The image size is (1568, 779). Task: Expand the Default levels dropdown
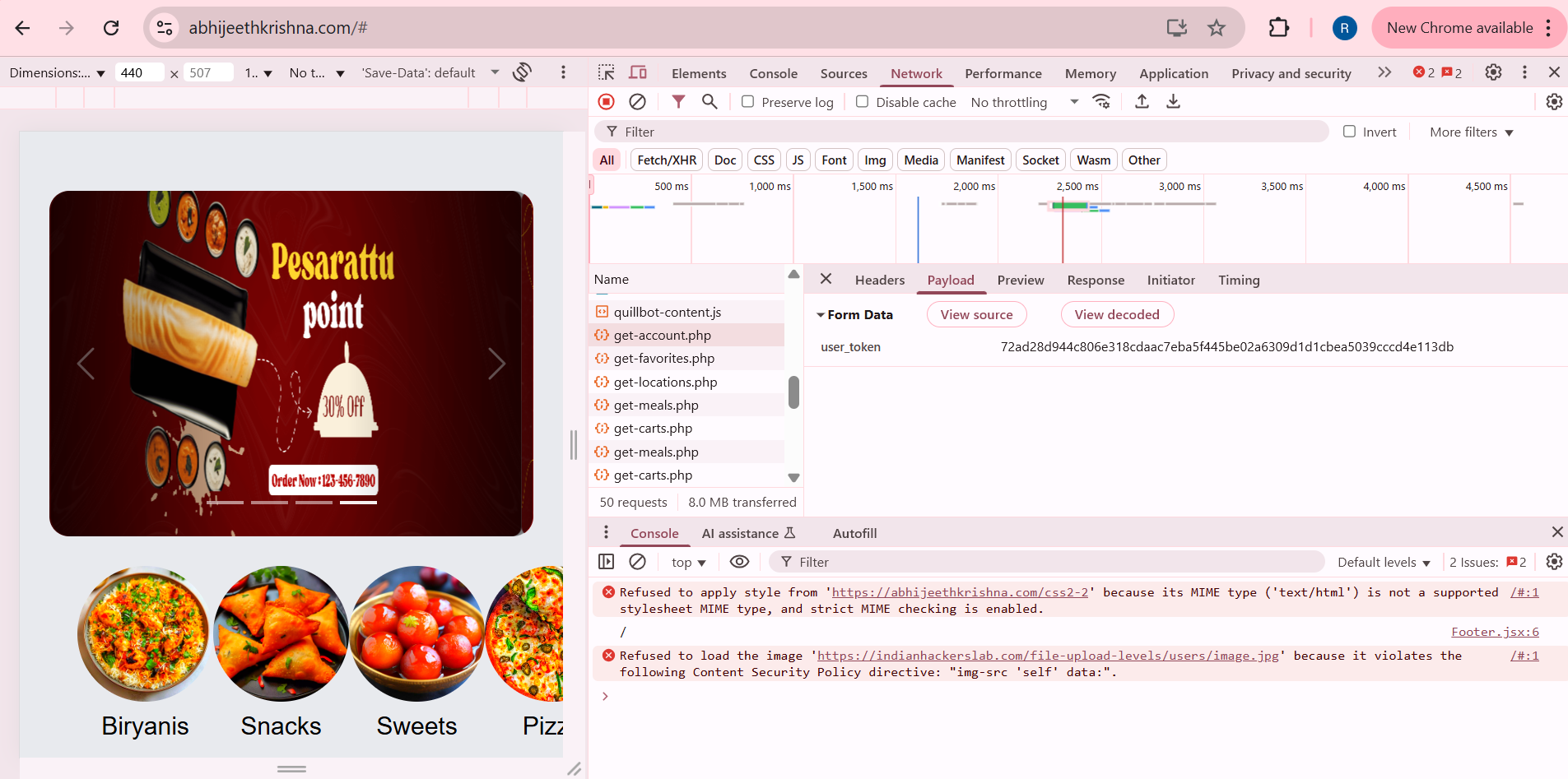[x=1384, y=562]
